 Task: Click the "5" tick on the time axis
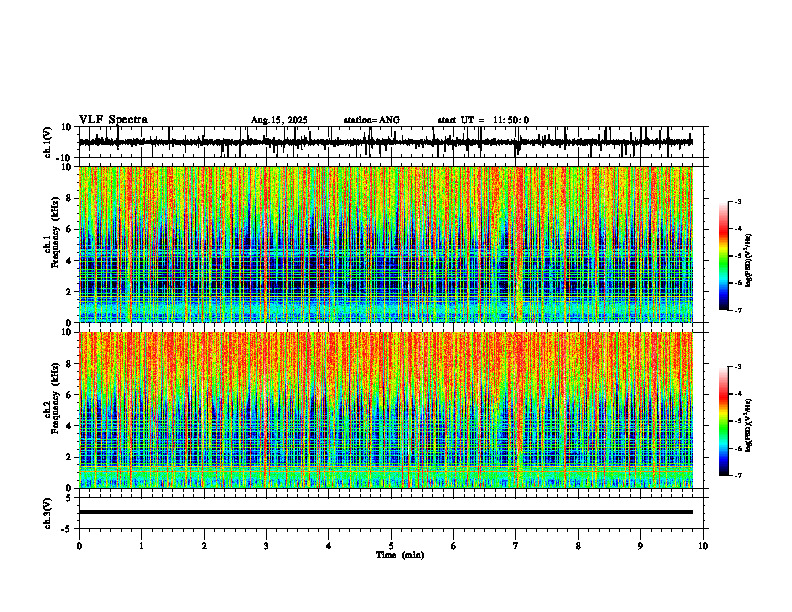[391, 546]
